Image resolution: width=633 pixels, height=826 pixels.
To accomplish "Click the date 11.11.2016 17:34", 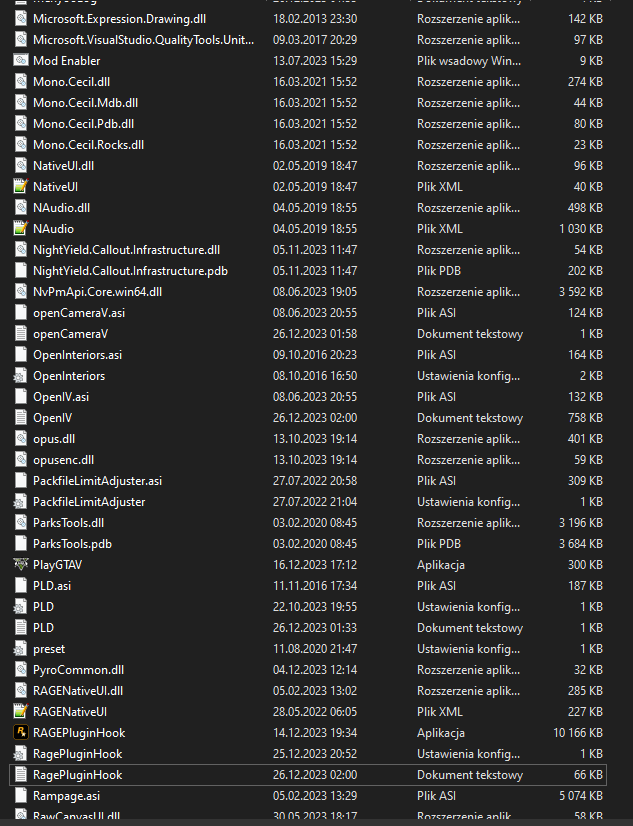I will 314,586.
